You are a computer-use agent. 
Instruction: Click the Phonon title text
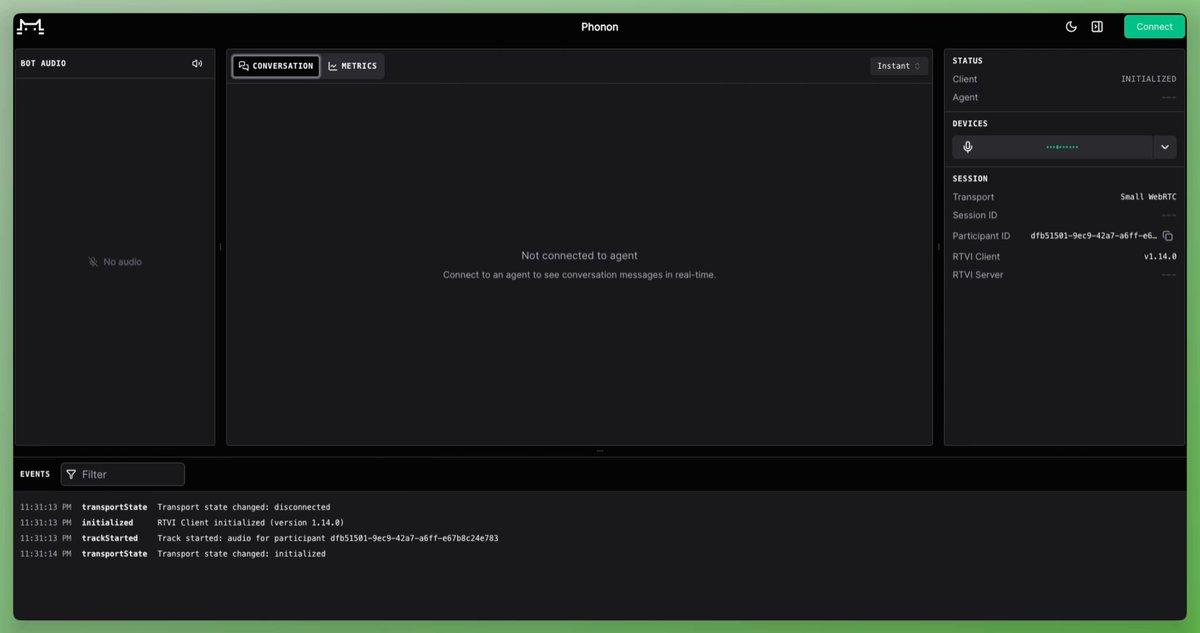pos(600,27)
